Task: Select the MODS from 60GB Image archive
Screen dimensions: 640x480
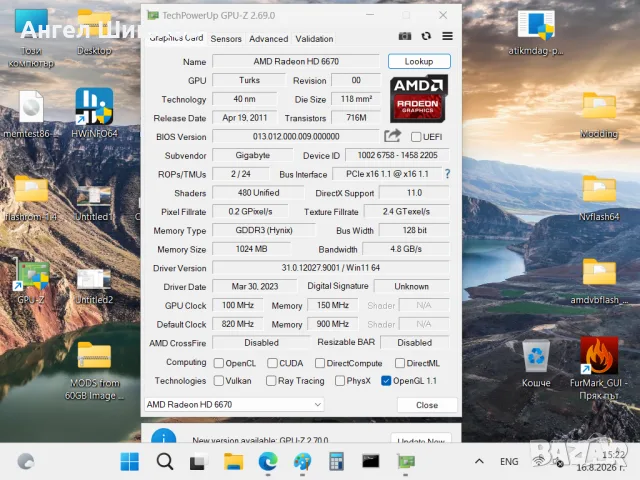Action: [94, 371]
